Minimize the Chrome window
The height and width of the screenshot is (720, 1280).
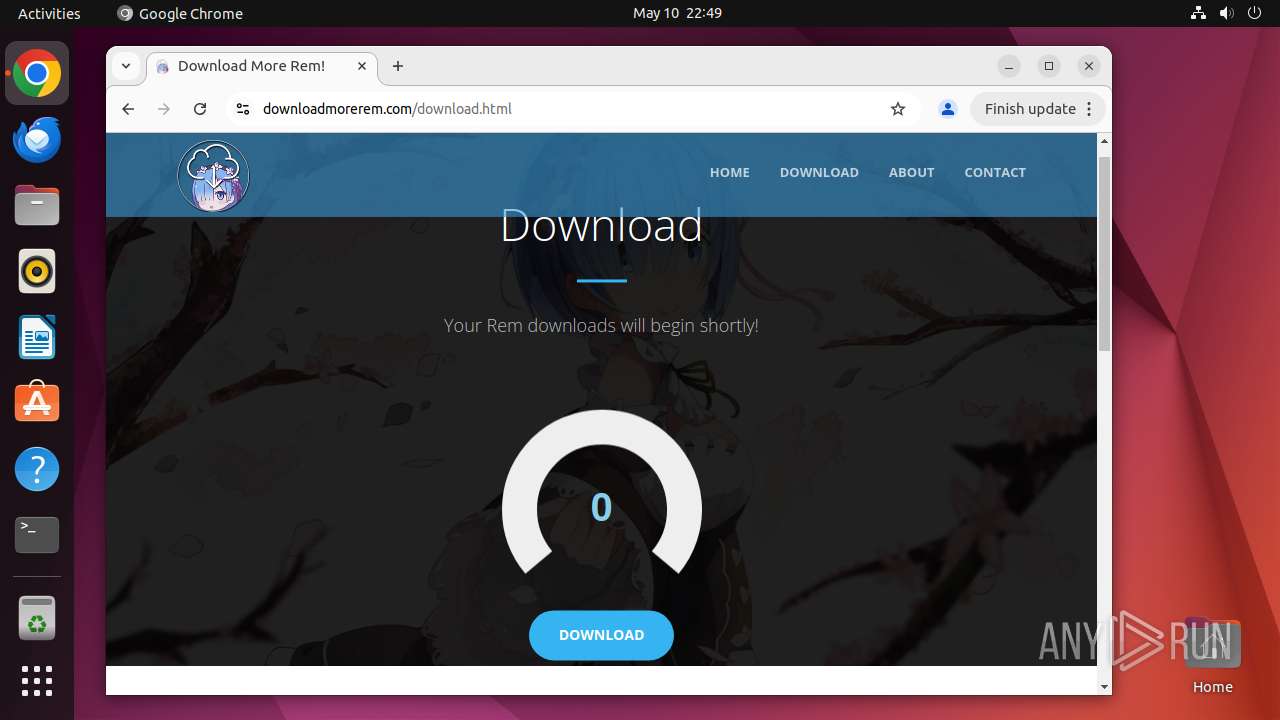pyautogui.click(x=1009, y=66)
